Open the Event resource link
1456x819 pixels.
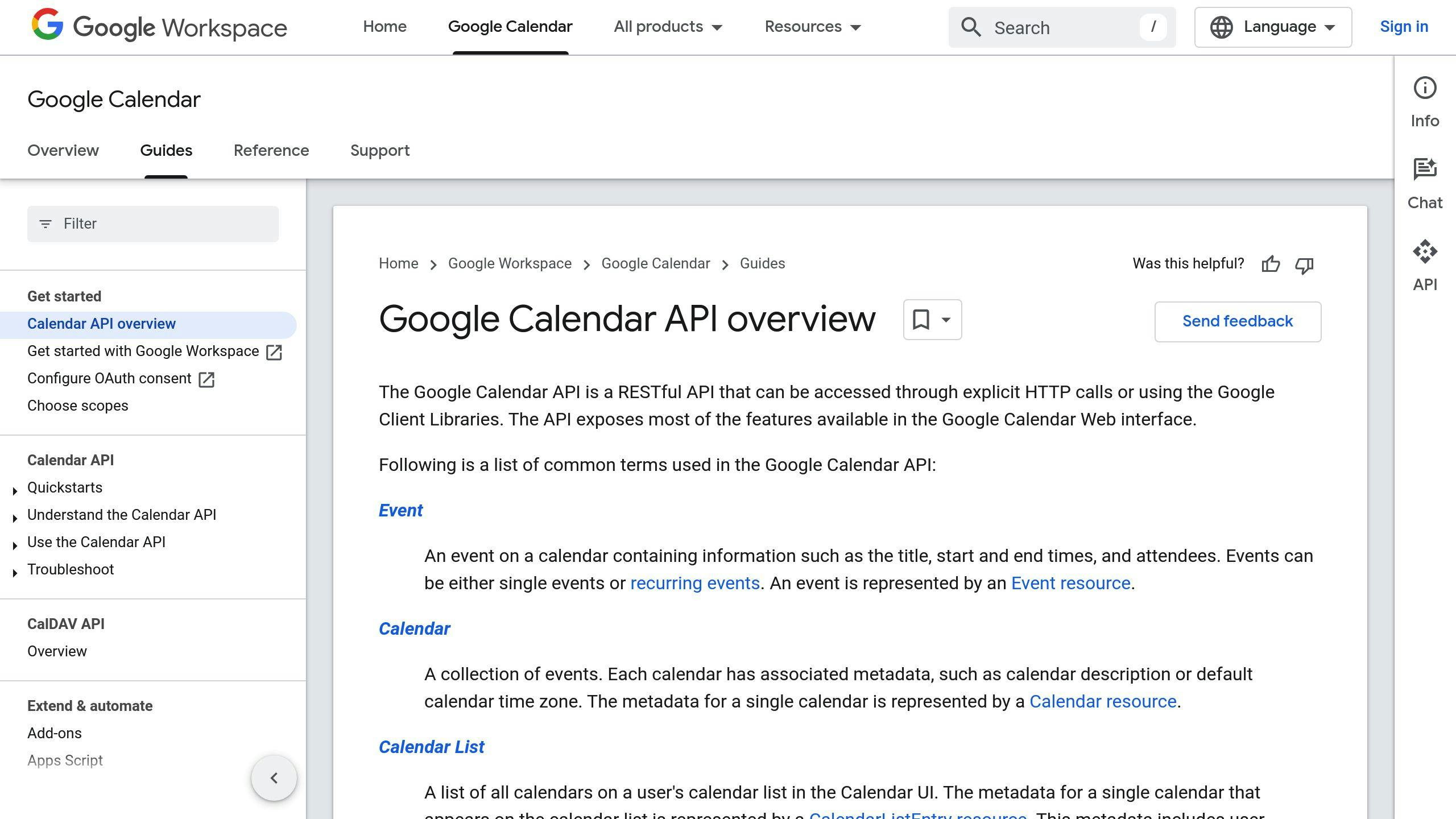1070,584
